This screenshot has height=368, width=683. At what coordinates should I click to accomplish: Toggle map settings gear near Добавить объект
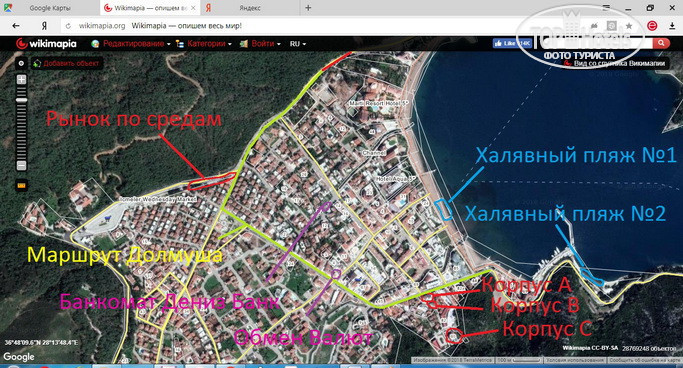tap(21, 64)
